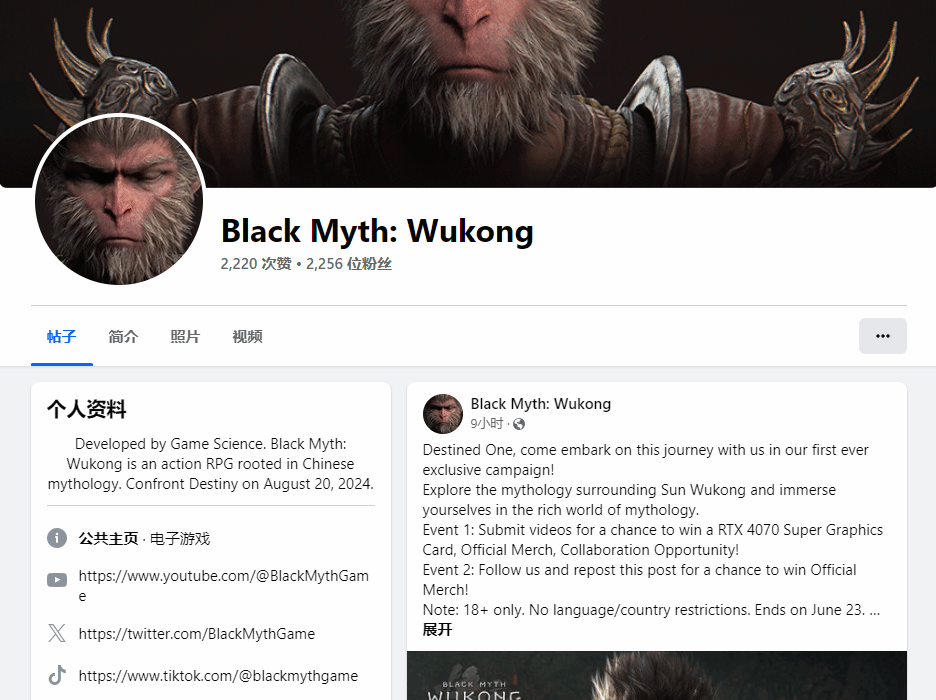
Task: Open the tiktok.com/@blackmythgame link
Action: point(218,676)
